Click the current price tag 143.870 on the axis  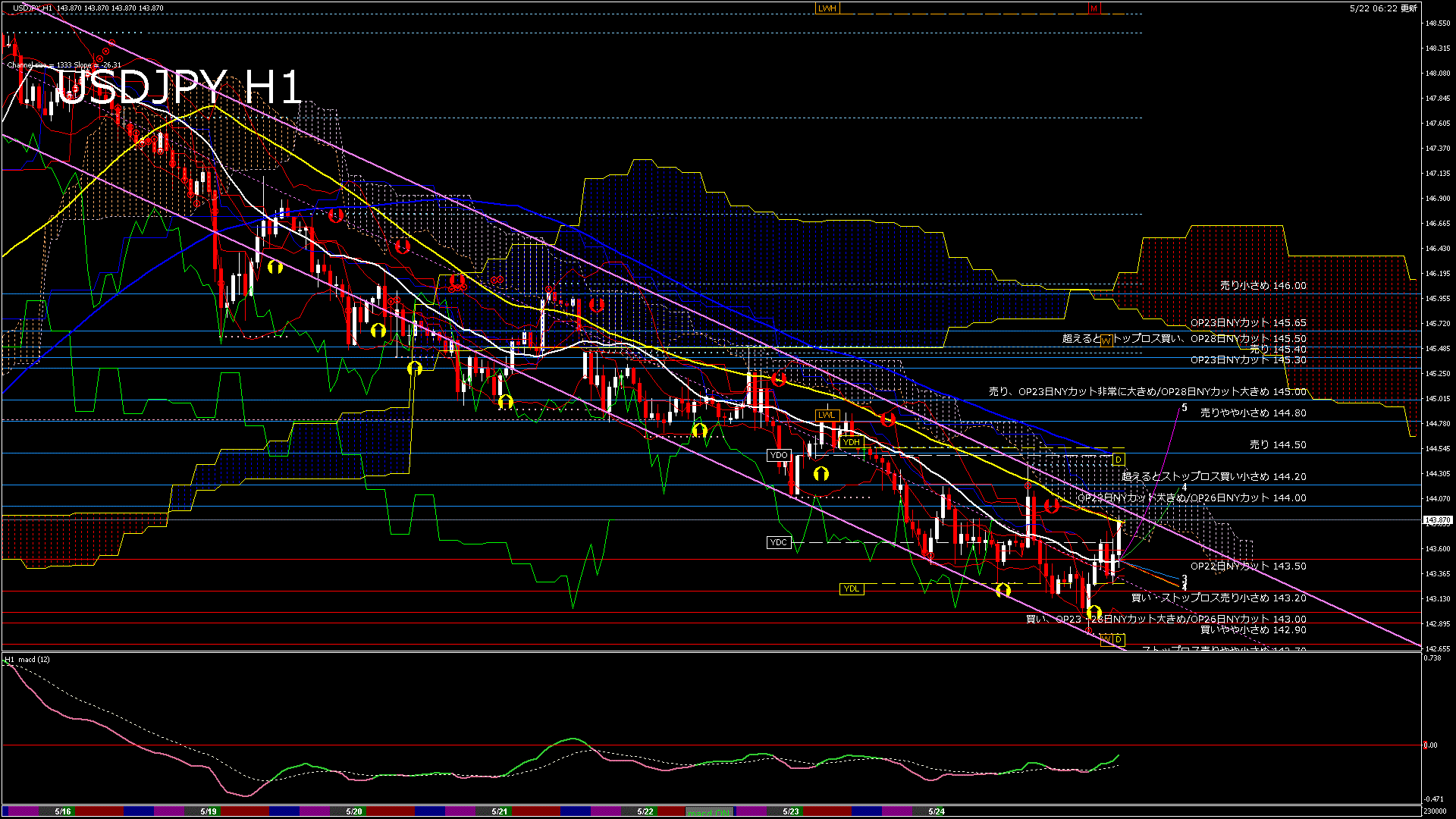[x=1438, y=520]
